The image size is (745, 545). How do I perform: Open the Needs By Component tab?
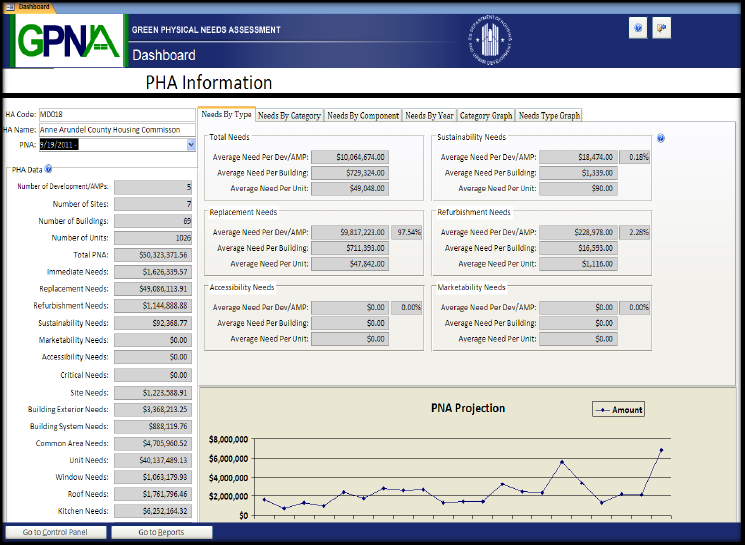[x=363, y=115]
